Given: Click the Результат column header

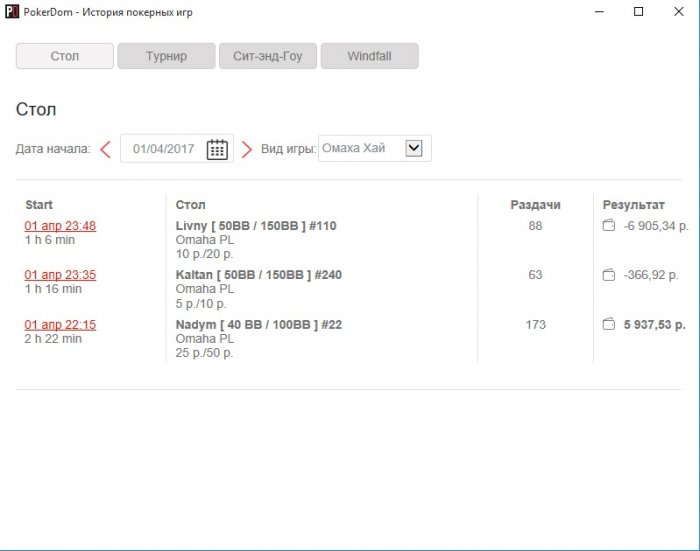Looking at the screenshot, I should tap(633, 205).
